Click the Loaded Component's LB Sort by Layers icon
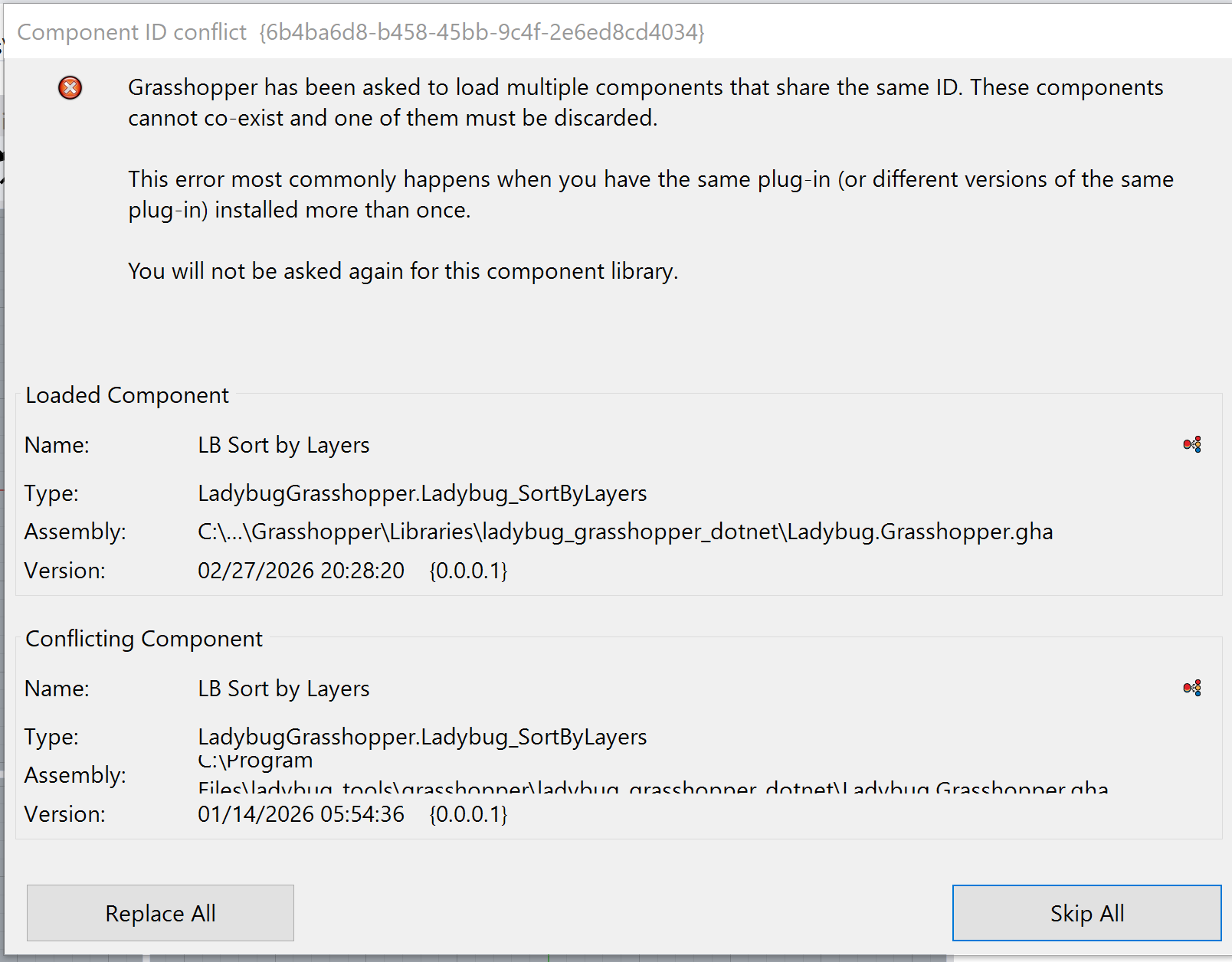 1191,445
